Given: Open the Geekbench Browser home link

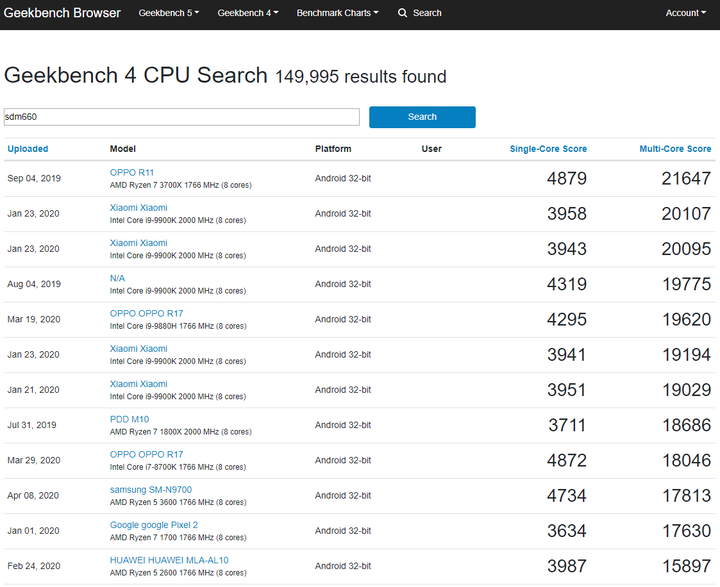Looking at the screenshot, I should [x=62, y=13].
